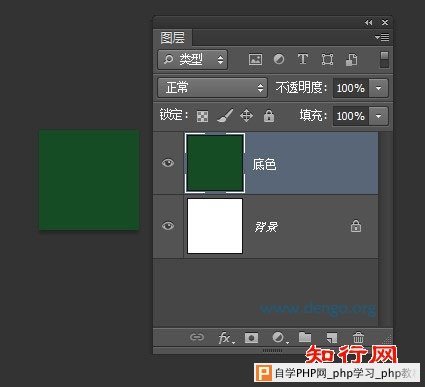Open the fx layer style menu
The width and height of the screenshot is (425, 387).
226,338
